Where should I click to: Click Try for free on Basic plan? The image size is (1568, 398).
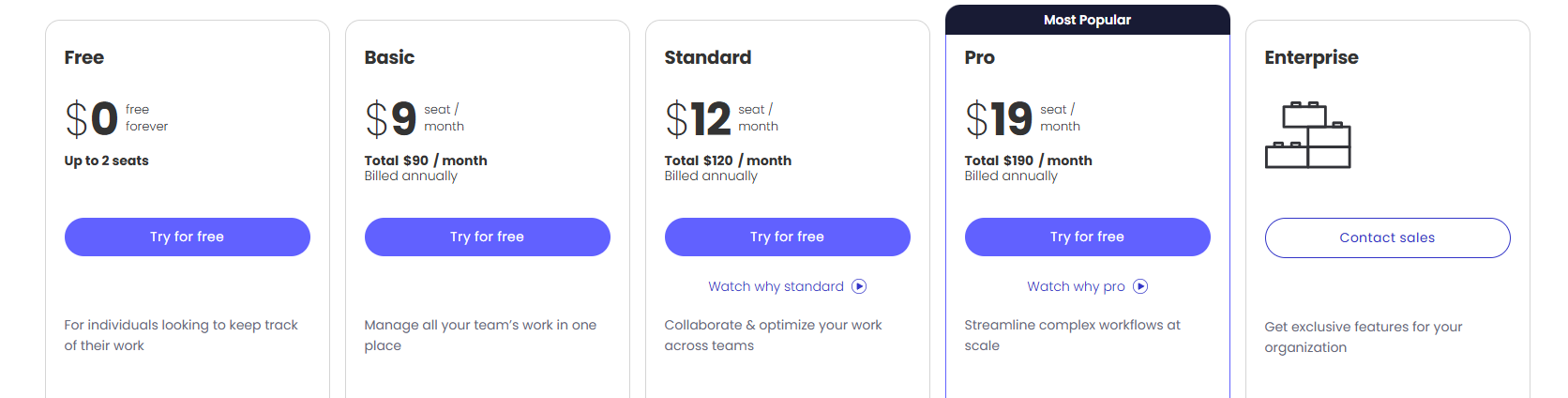point(488,237)
